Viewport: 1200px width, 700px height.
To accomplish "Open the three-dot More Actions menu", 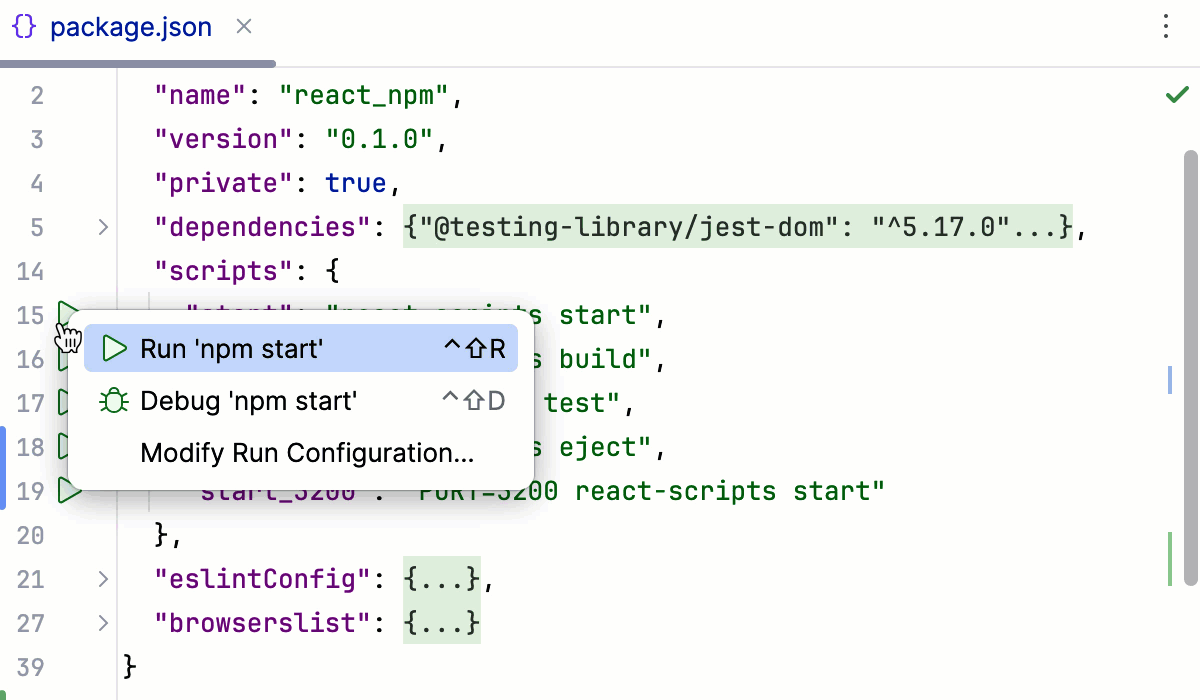I will coord(1166,27).
